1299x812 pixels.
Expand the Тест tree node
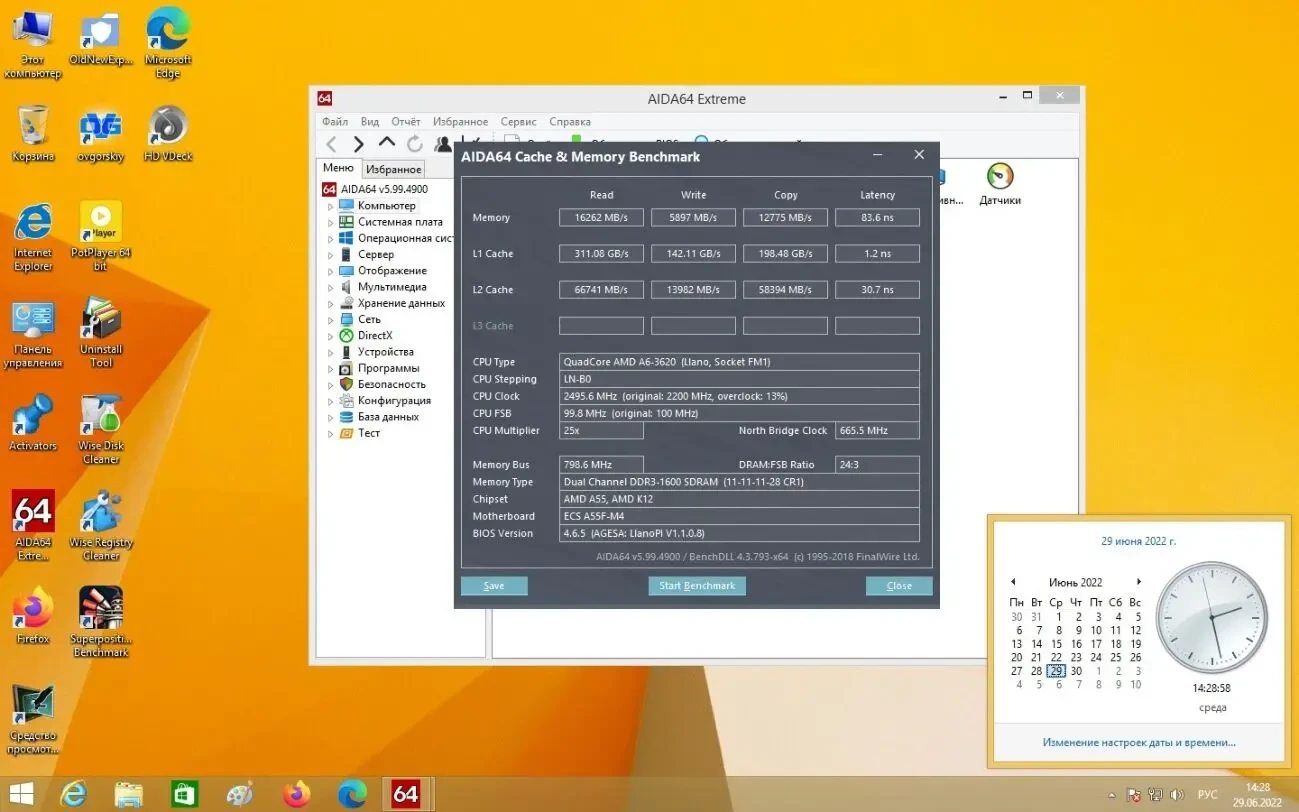coord(331,434)
